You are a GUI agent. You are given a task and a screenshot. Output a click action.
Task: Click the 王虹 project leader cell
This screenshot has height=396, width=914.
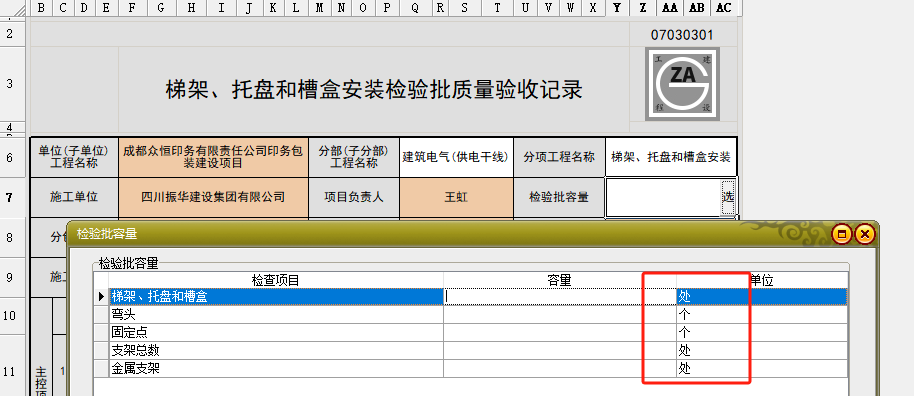click(456, 197)
